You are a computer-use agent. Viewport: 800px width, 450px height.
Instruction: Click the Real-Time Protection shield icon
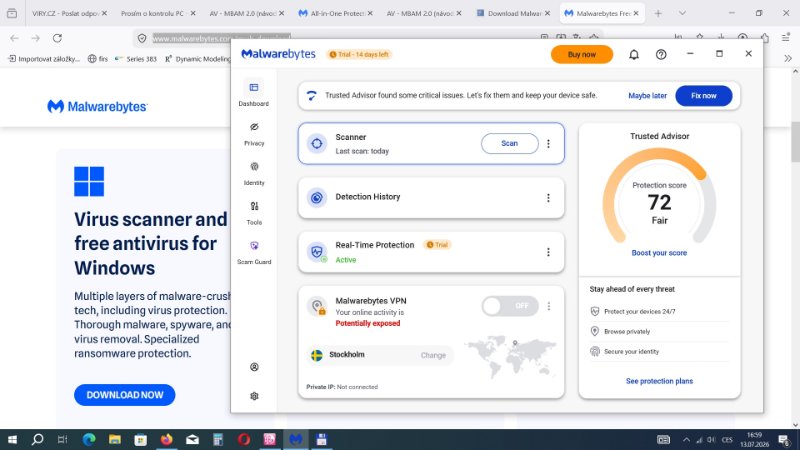317,252
